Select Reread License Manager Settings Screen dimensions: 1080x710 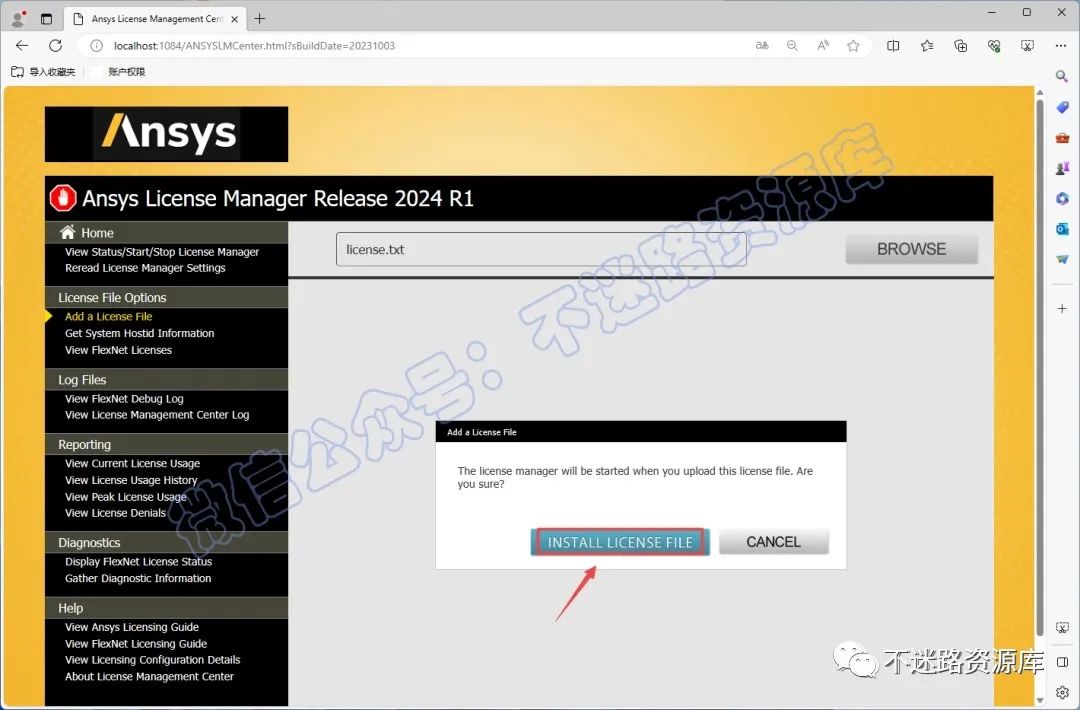(145, 268)
